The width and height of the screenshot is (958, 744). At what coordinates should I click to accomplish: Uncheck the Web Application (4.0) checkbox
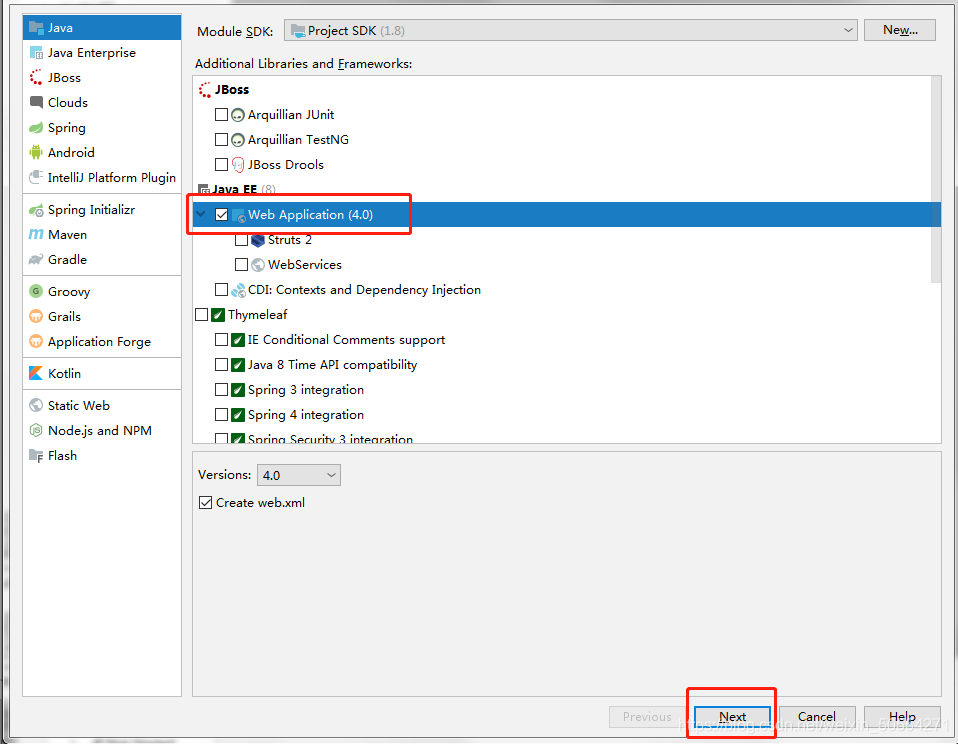[221, 214]
